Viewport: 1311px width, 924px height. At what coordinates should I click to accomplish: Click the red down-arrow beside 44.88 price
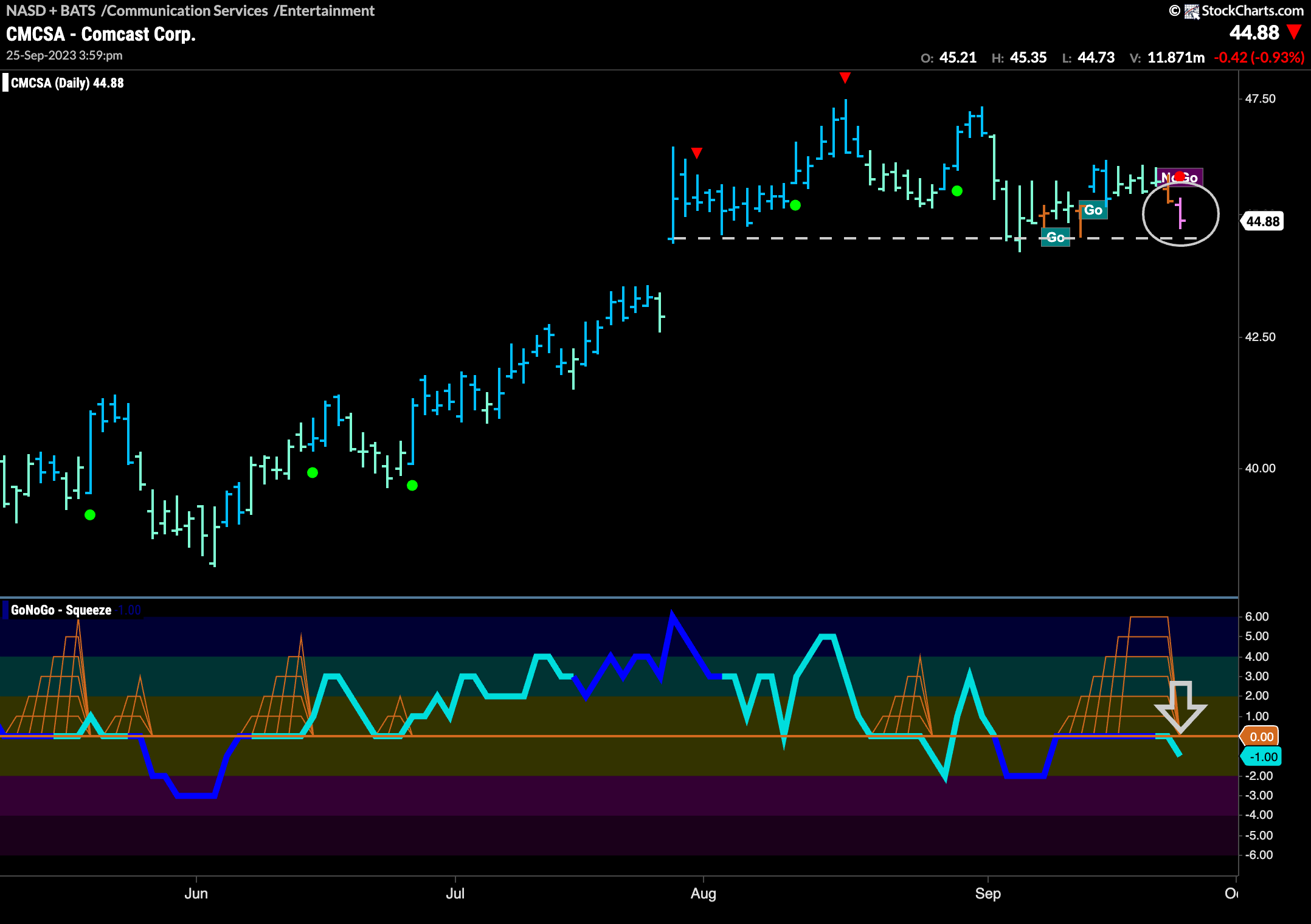click(x=1295, y=32)
